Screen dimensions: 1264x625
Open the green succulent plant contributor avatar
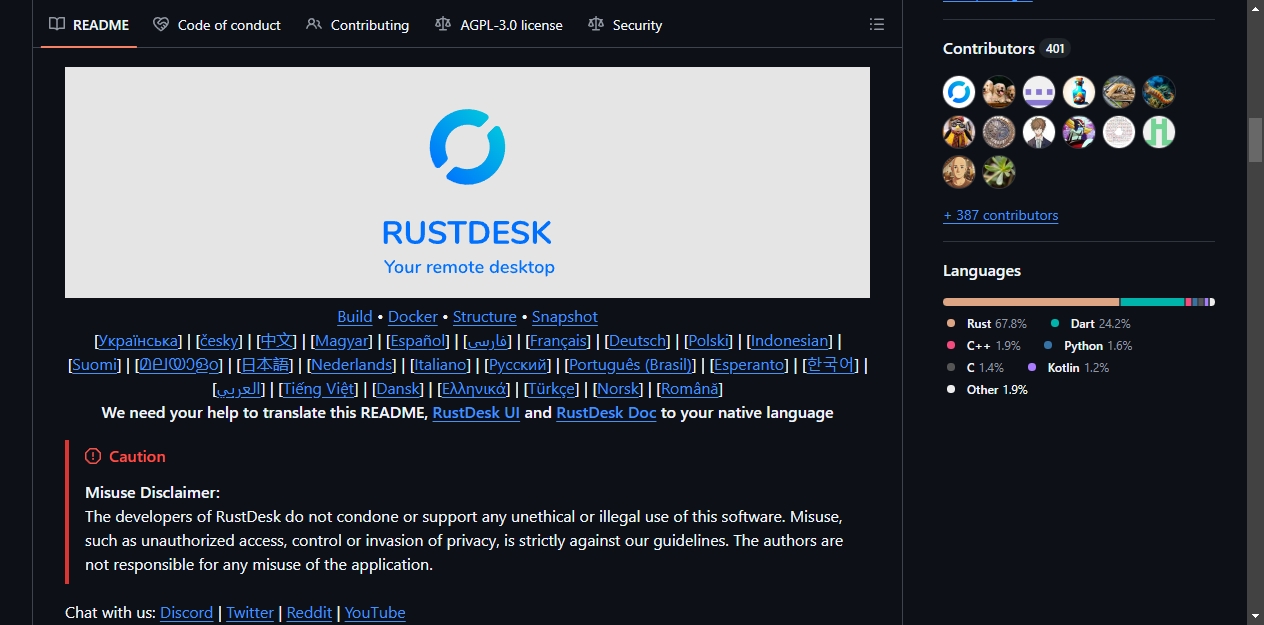999,172
